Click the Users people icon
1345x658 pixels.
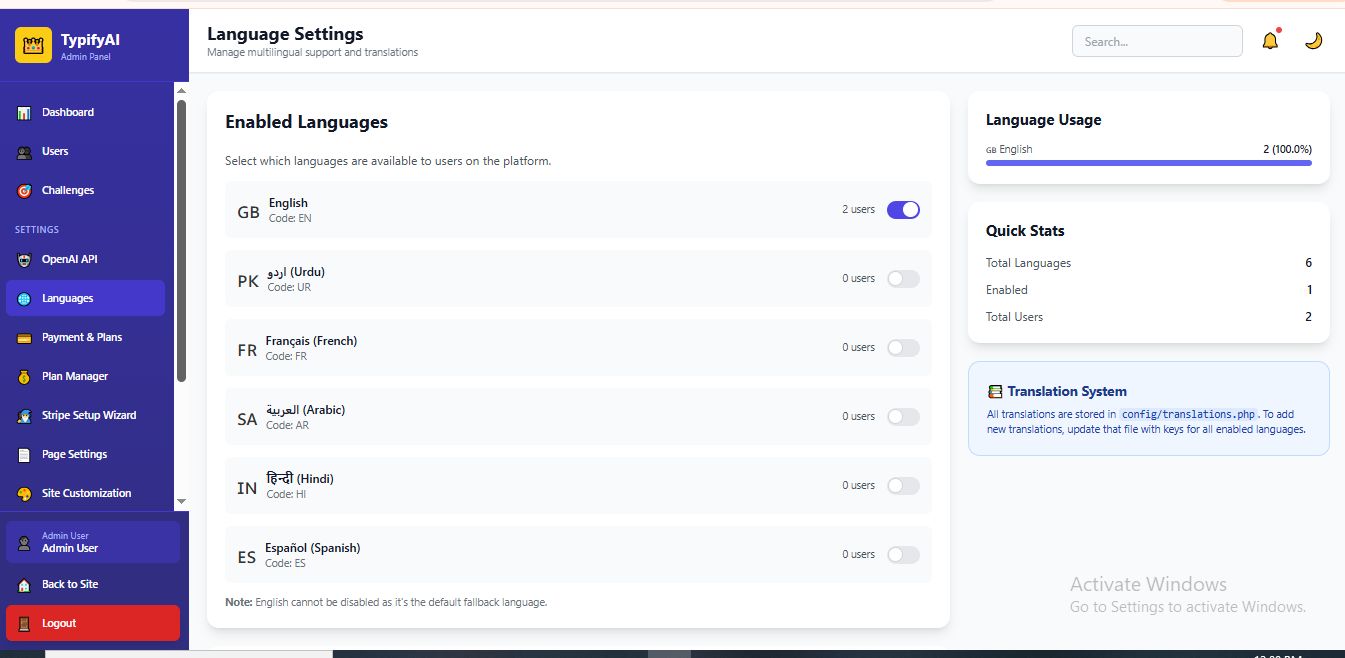[24, 152]
